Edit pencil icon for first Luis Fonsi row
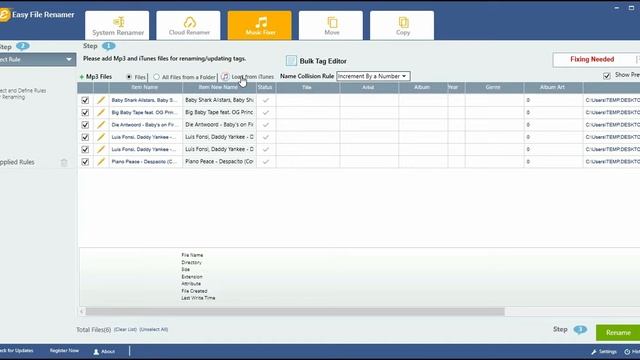Screen dimensions: 640x360 pos(101,137)
